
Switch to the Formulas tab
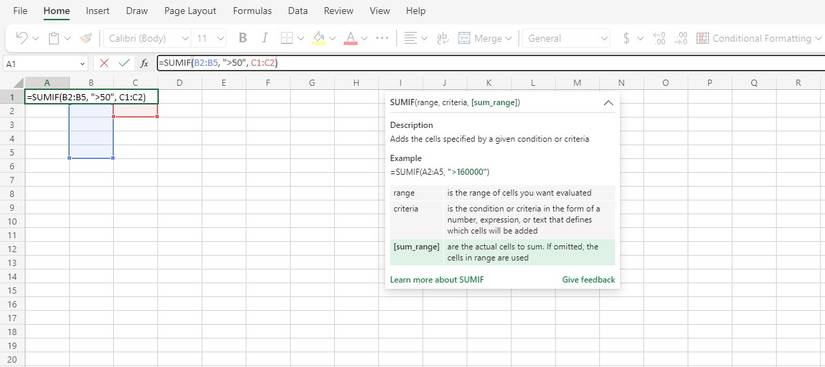252,11
